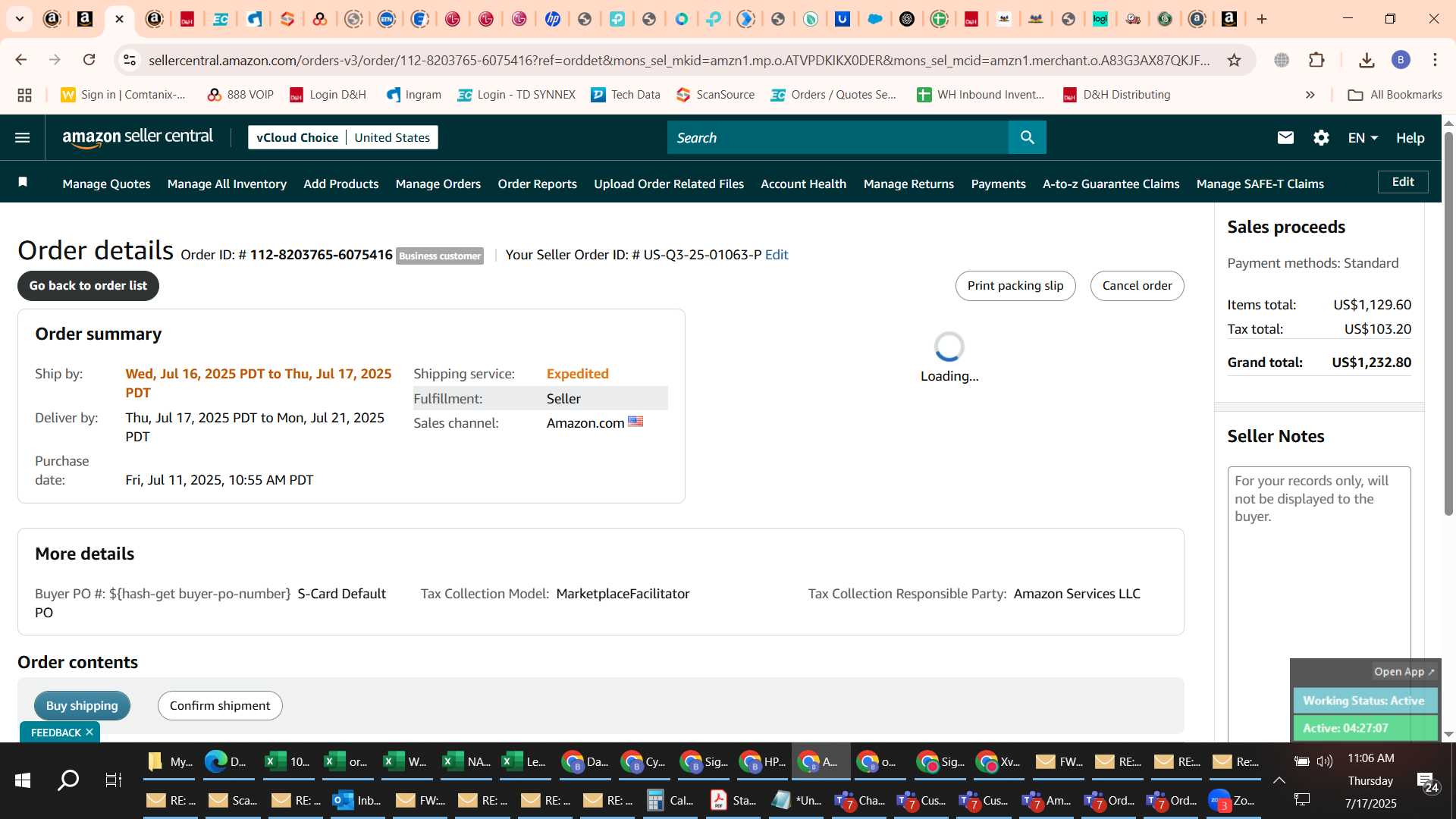Click Add Products in the nav bar

click(340, 184)
